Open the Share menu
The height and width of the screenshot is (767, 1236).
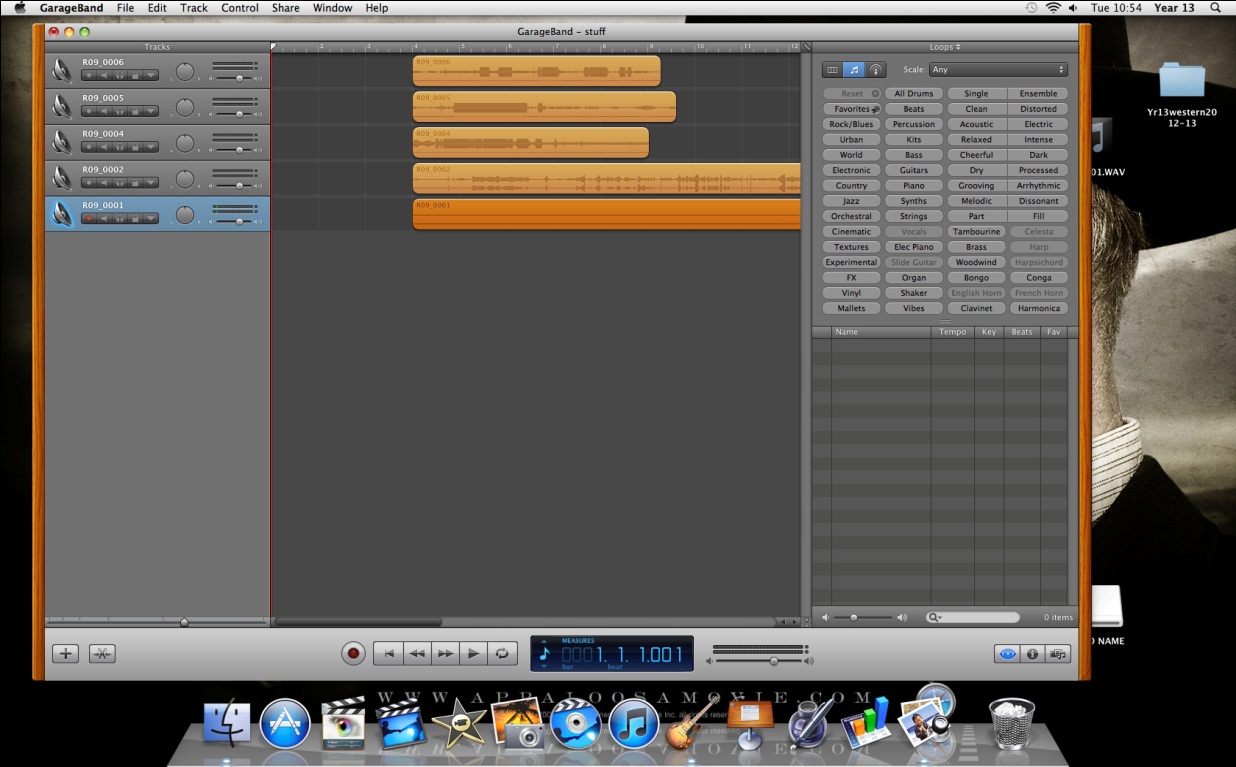click(285, 8)
